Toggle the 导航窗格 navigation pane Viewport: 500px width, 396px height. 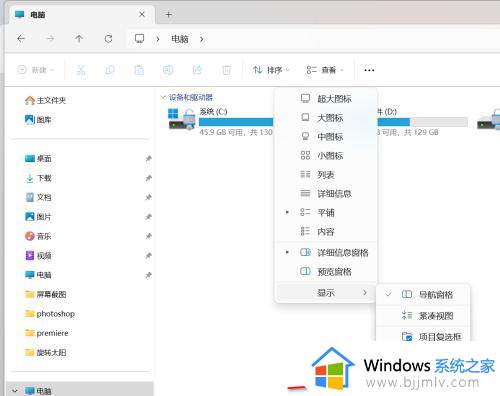point(423,295)
